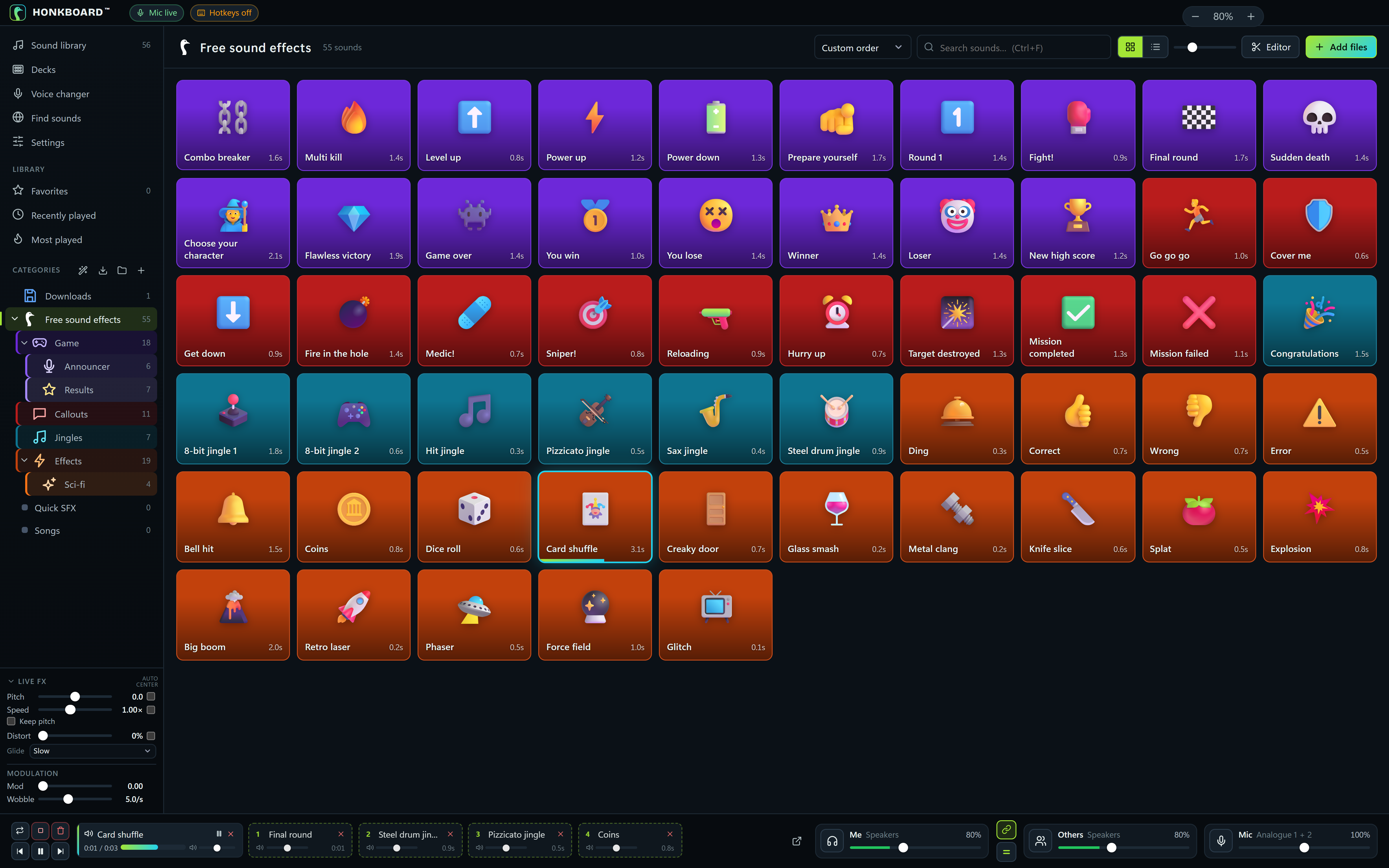The width and height of the screenshot is (1389, 868).
Task: Collapse the Free sound effects category
Action: click(15, 319)
